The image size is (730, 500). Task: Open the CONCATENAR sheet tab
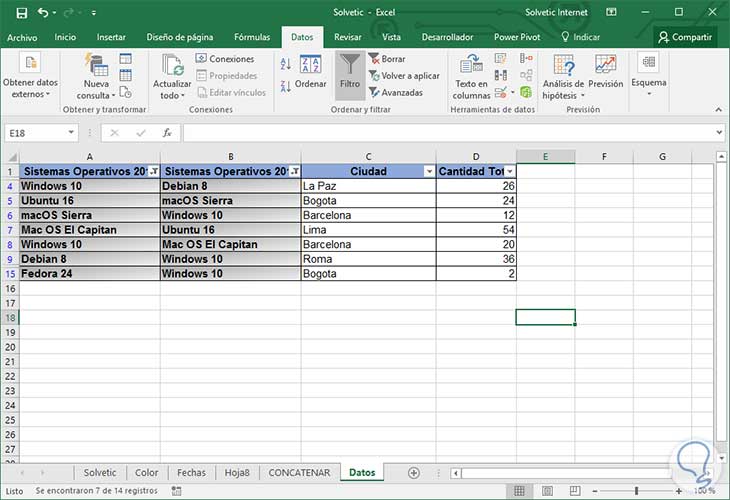[x=299, y=473]
